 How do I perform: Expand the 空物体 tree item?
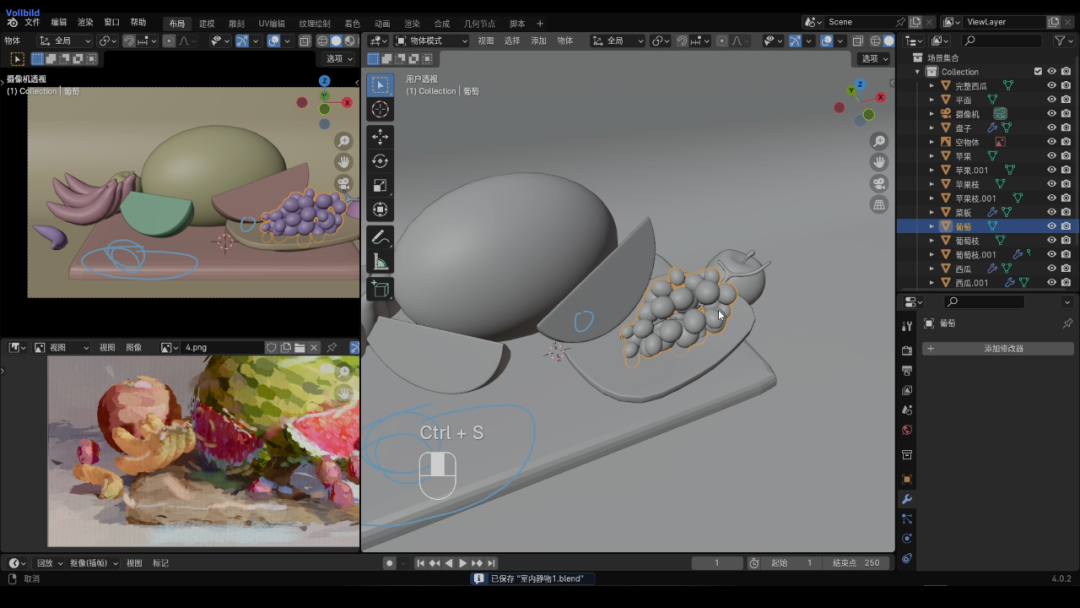(932, 142)
